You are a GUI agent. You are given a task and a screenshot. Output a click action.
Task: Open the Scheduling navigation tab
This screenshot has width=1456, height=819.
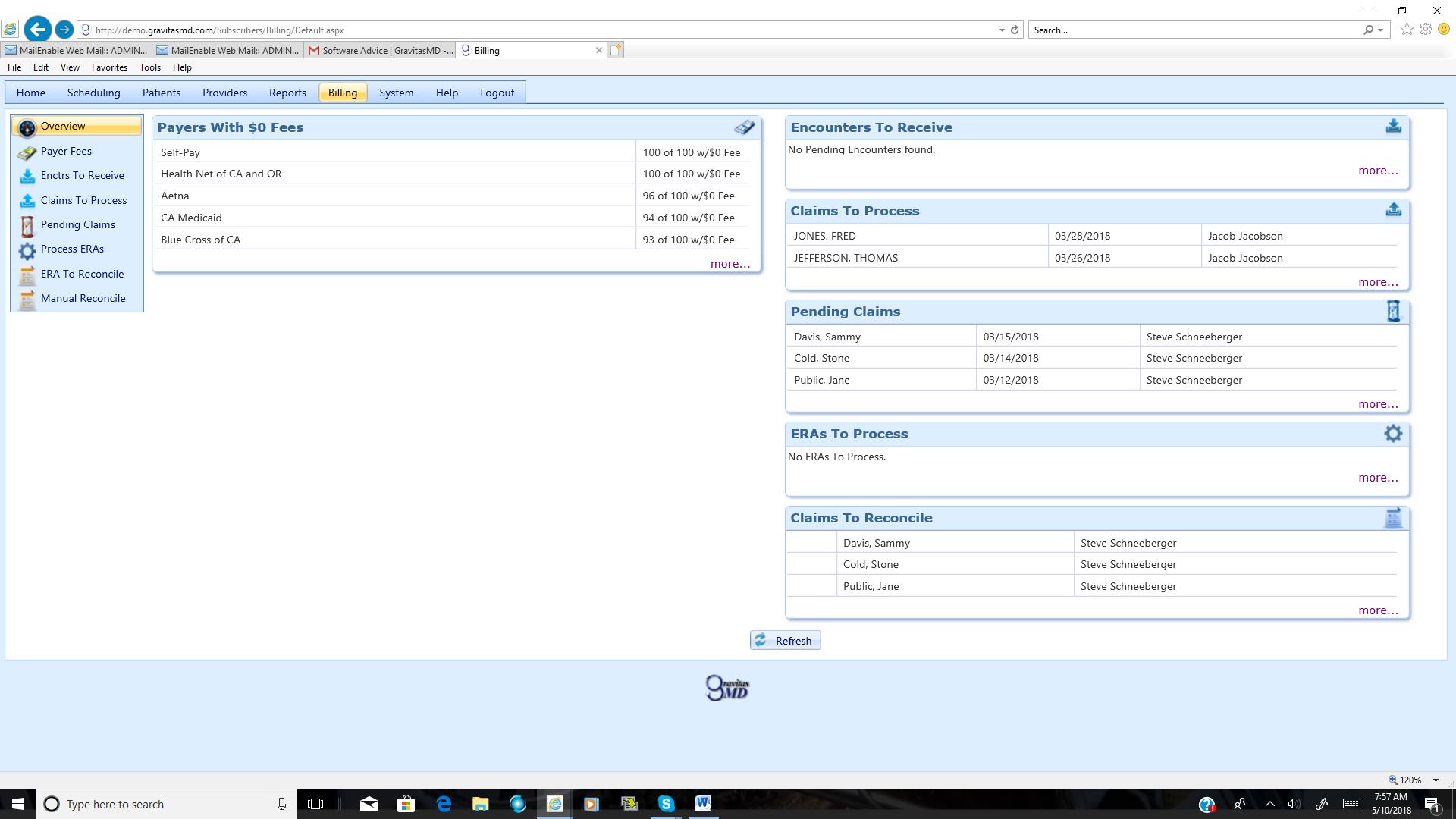[x=93, y=93]
